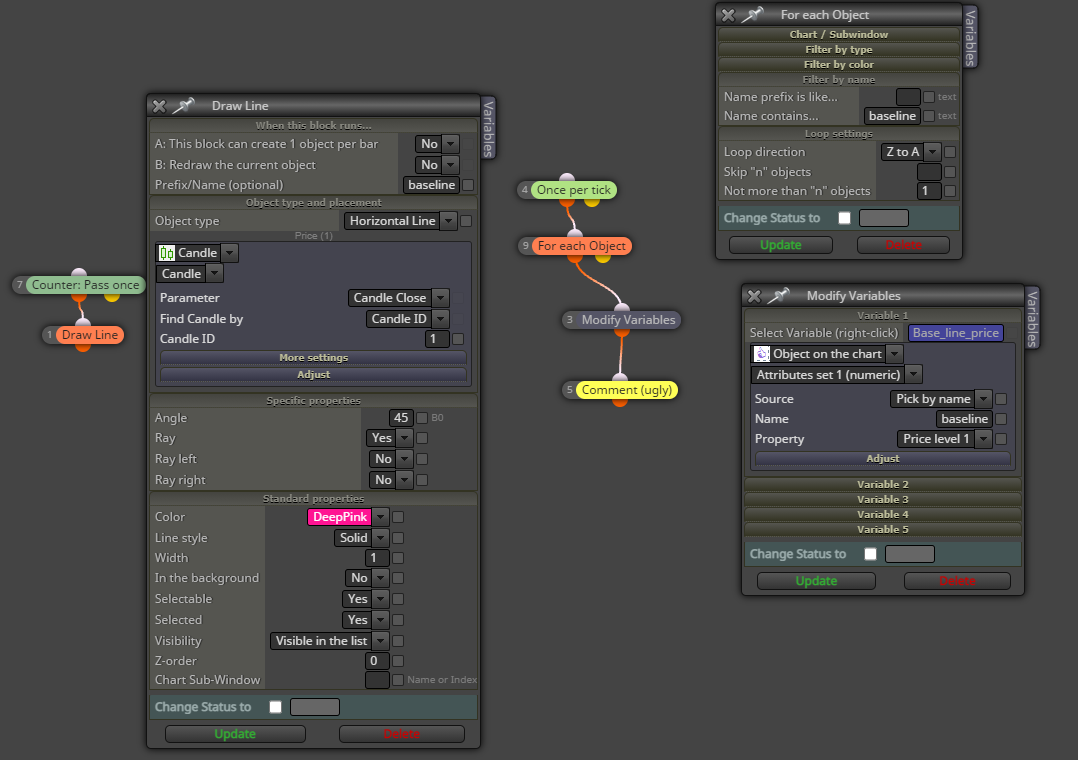1078x760 pixels.
Task: Close the For each Object panel with X icon
Action: 729,15
